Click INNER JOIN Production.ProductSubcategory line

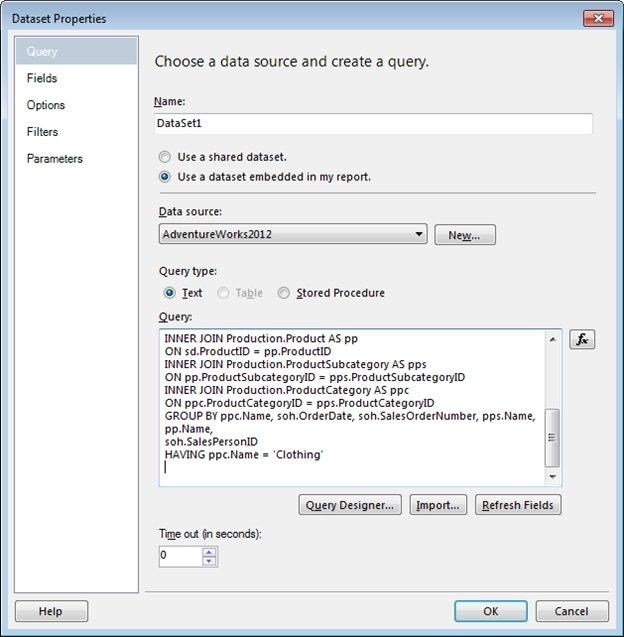(x=295, y=364)
